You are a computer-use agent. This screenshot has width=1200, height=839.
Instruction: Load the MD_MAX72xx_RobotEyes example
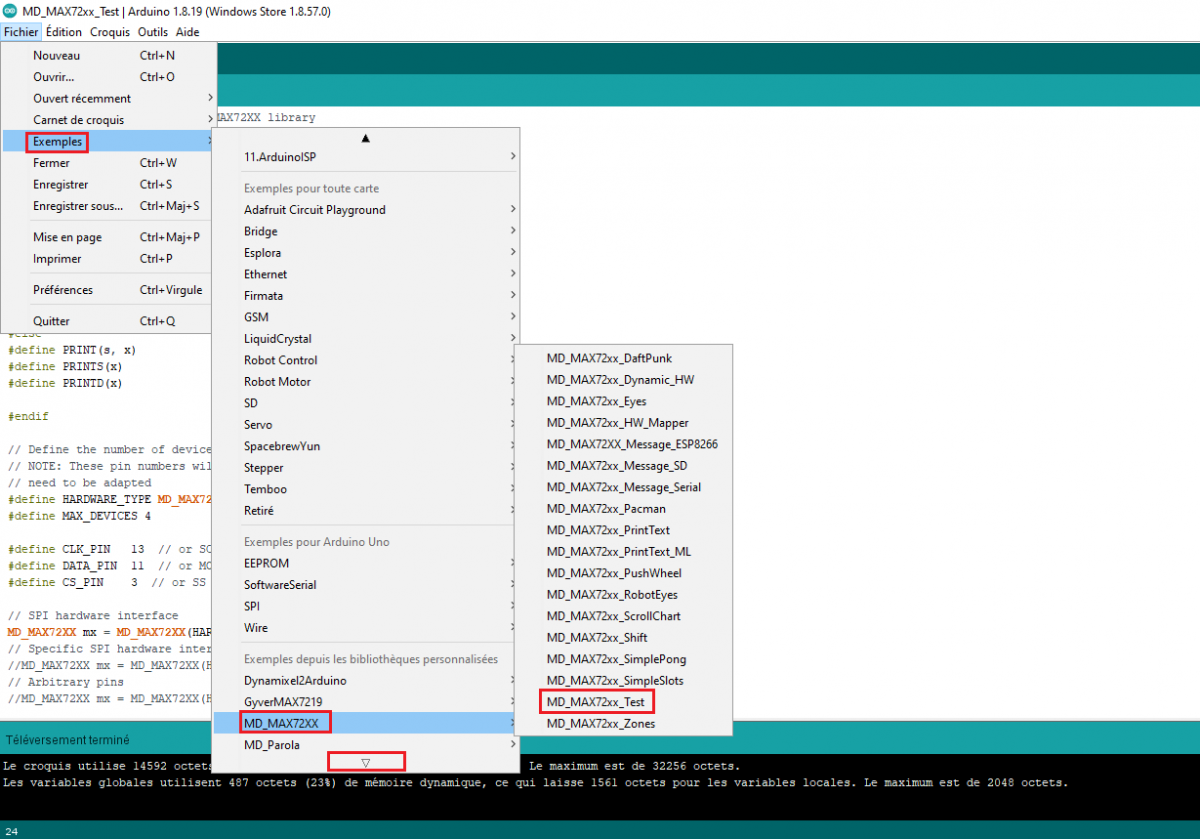tap(624, 595)
